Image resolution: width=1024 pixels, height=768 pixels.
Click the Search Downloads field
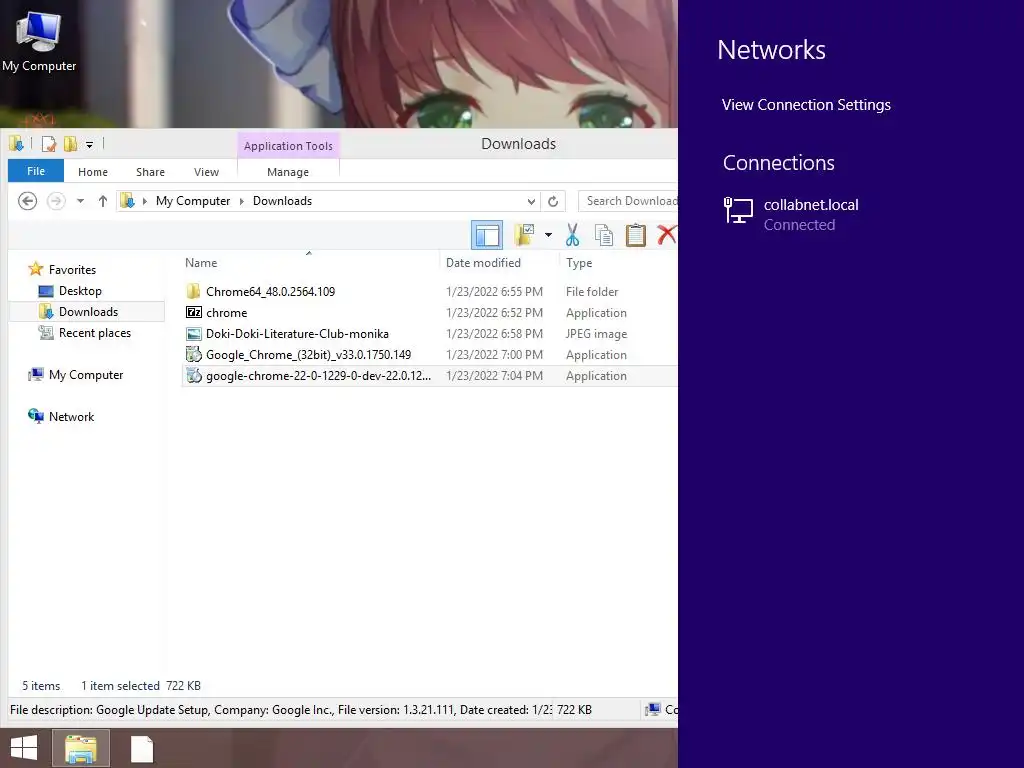coord(629,201)
